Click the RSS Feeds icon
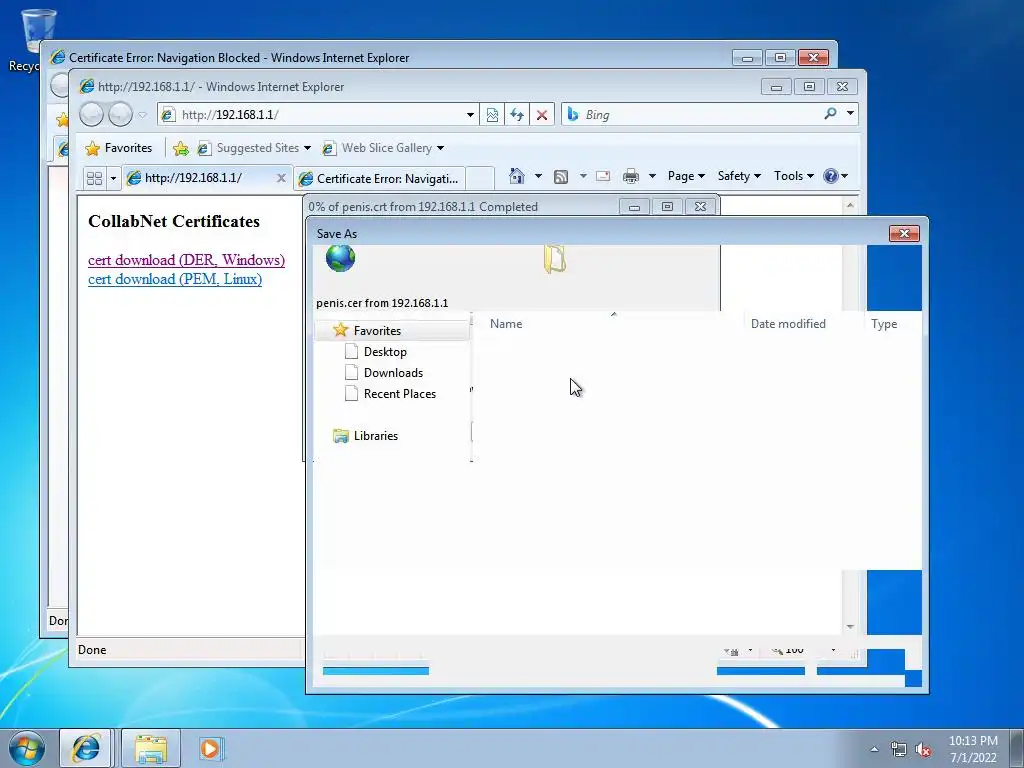The height and width of the screenshot is (768, 1024). (561, 176)
